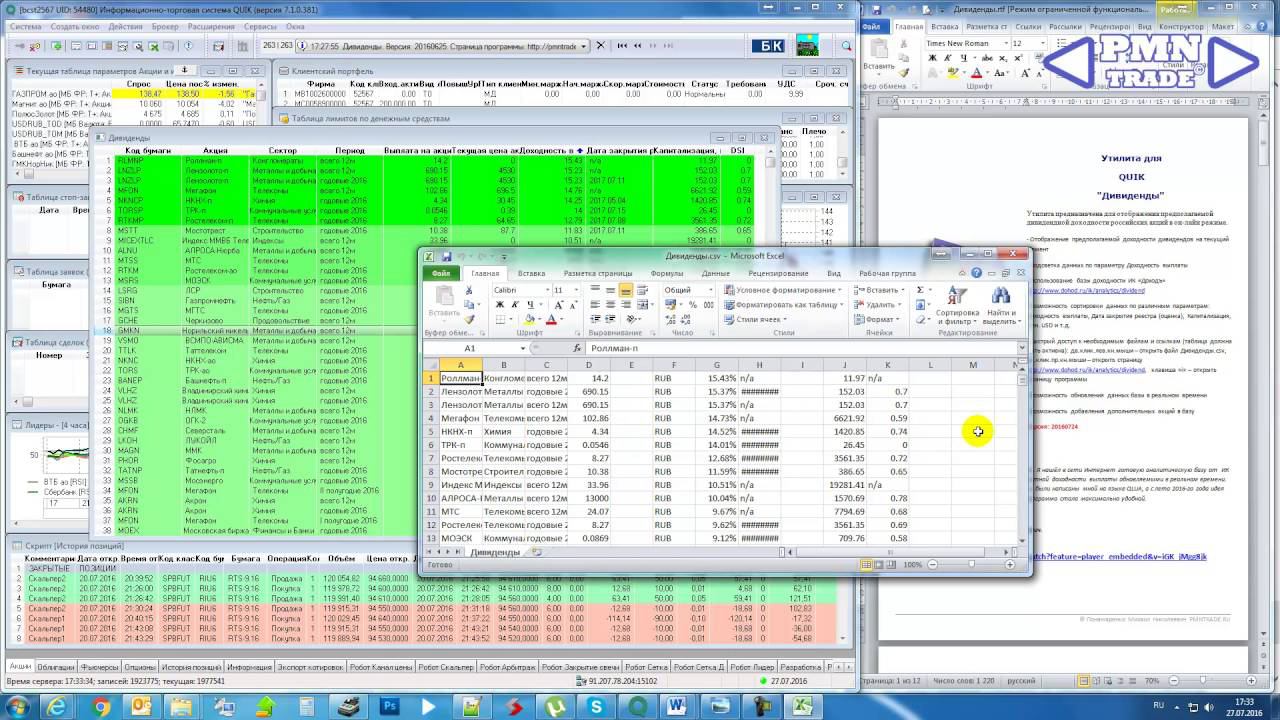The width and height of the screenshot is (1280, 720).
Task: Click the Cut scissors icon in Excel
Action: coord(468,291)
